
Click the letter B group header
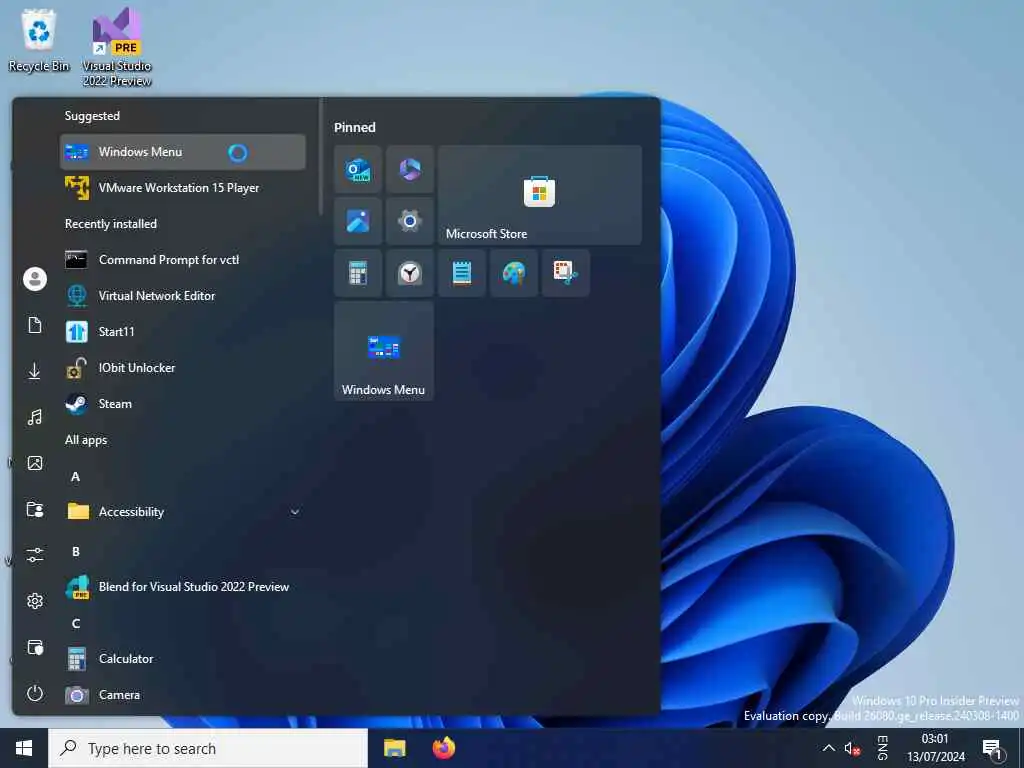(76, 552)
